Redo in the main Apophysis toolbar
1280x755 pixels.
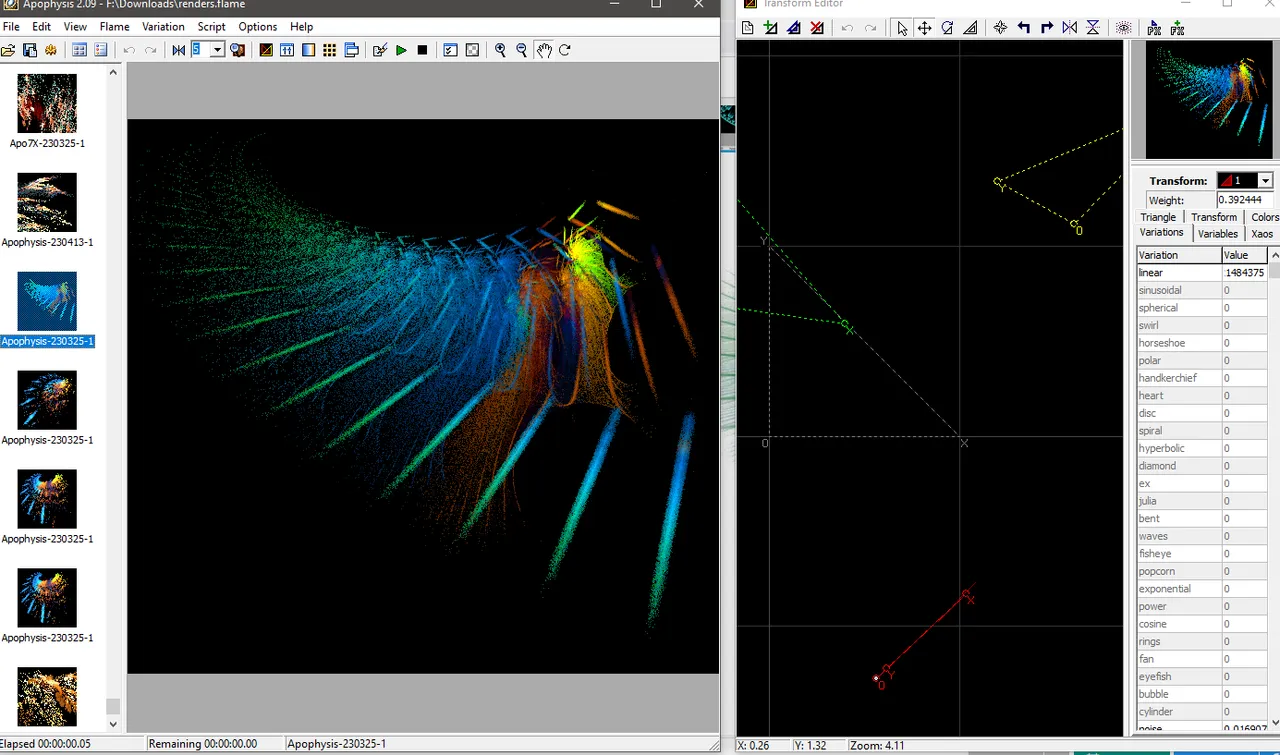pos(150,50)
